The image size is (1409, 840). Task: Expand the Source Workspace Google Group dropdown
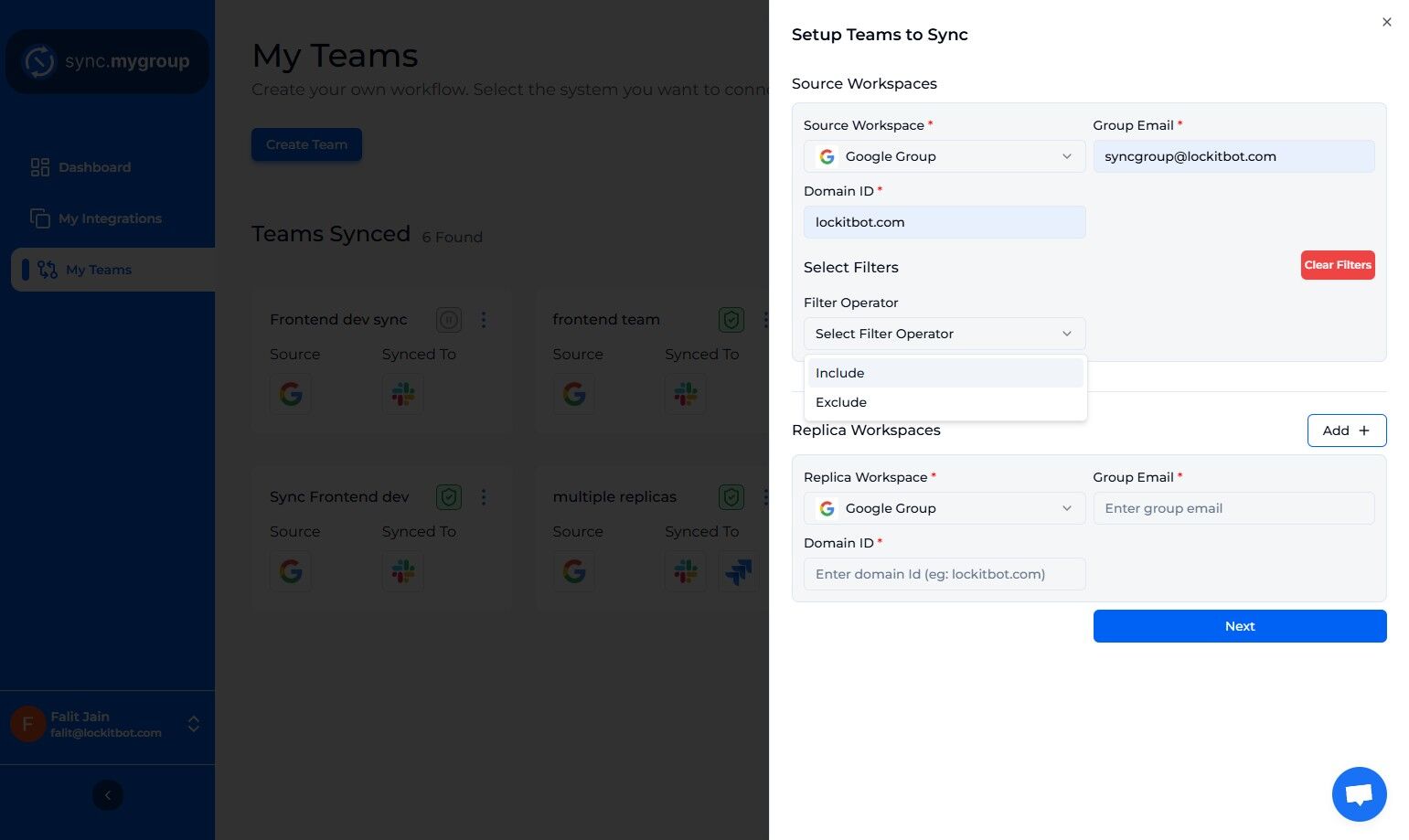pyautogui.click(x=945, y=156)
